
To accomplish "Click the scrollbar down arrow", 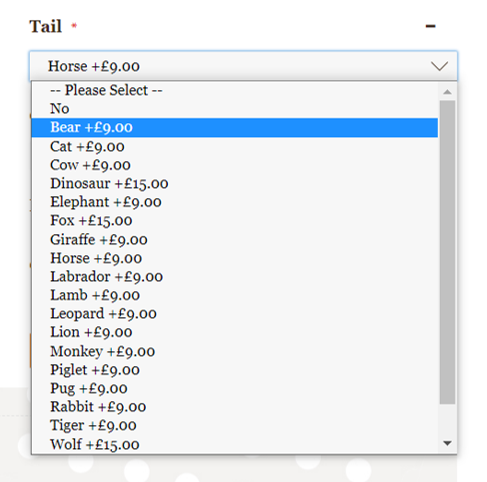I will pos(447,443).
